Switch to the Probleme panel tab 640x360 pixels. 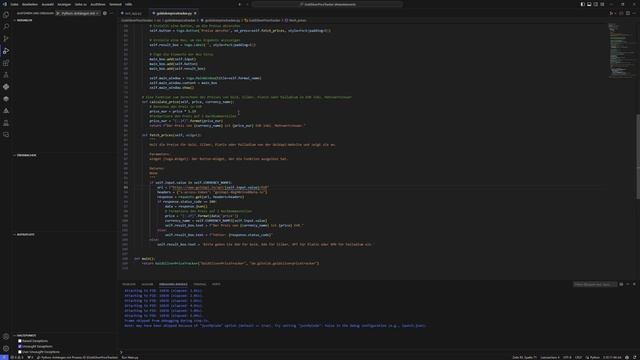point(129,284)
